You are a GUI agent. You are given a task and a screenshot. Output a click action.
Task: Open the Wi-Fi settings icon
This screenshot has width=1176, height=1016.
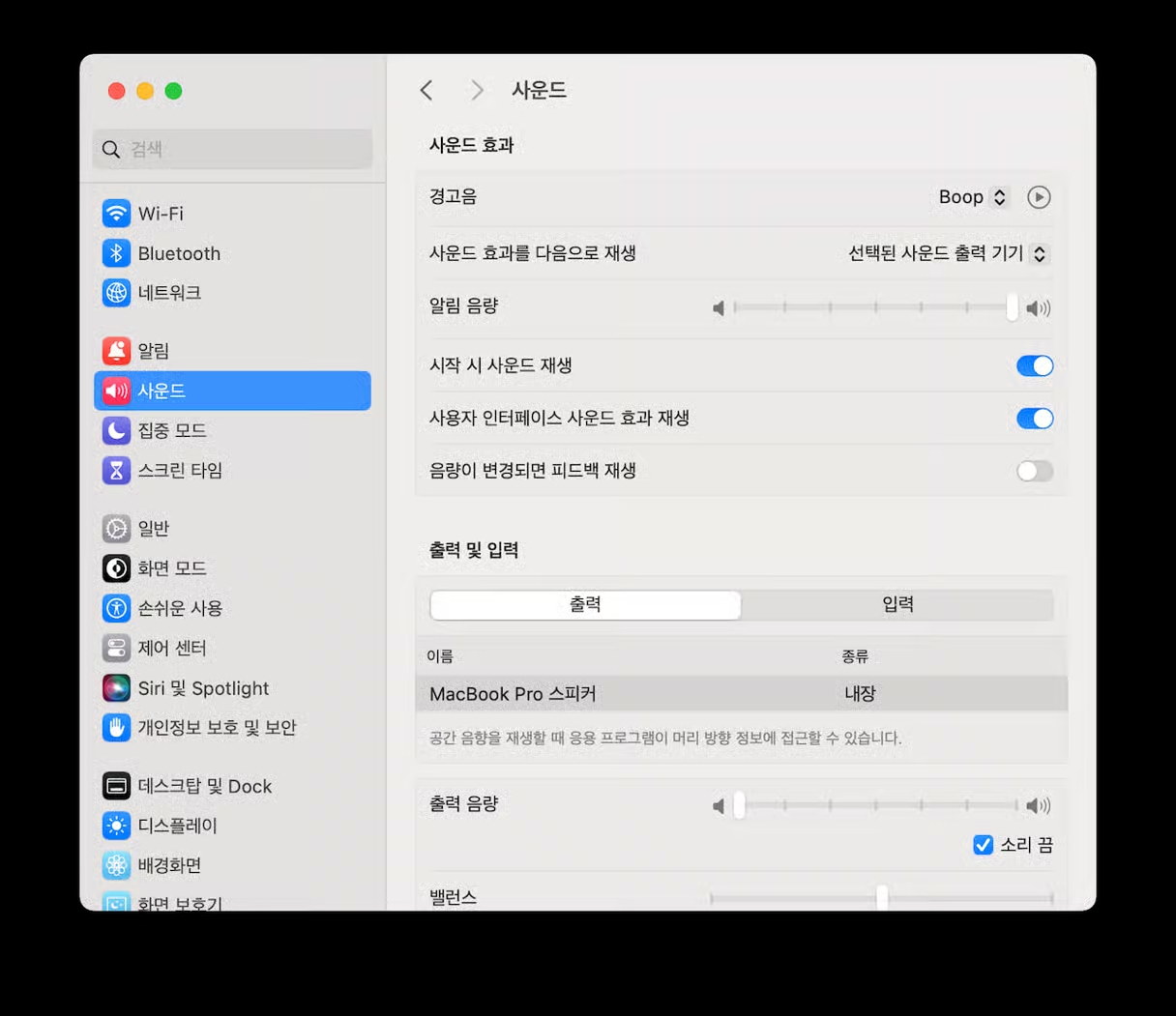click(x=116, y=213)
